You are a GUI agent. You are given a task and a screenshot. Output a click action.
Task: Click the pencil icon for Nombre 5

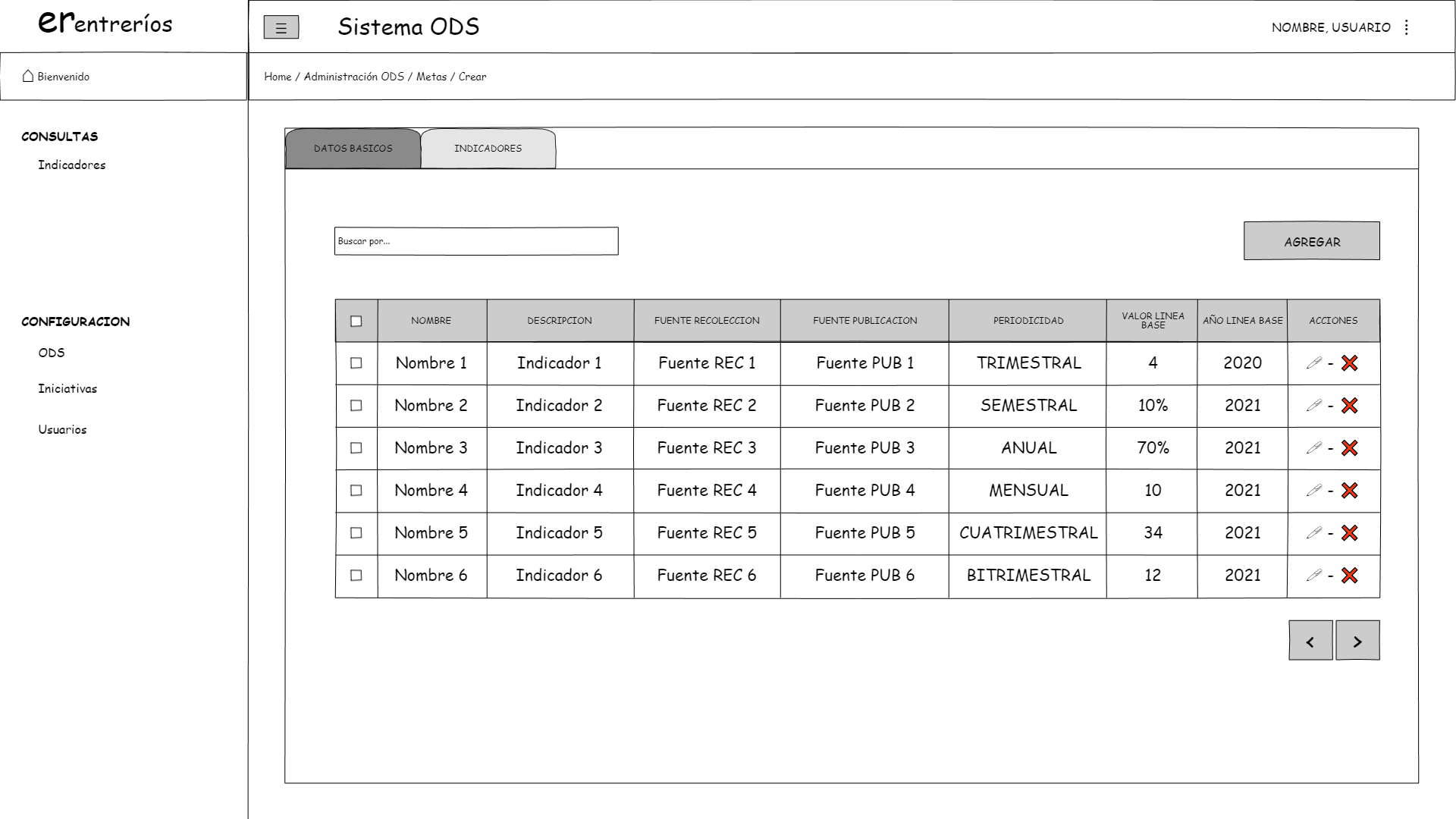1313,533
